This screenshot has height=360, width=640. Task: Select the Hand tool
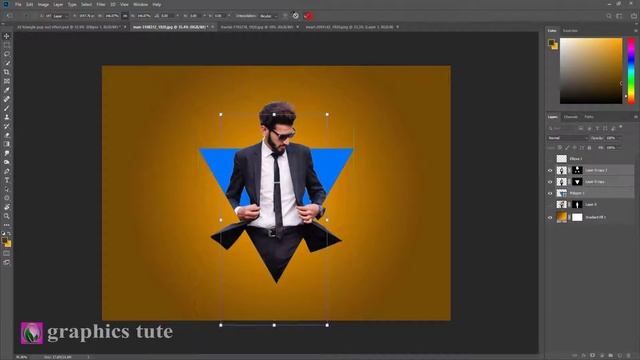pos(7,207)
